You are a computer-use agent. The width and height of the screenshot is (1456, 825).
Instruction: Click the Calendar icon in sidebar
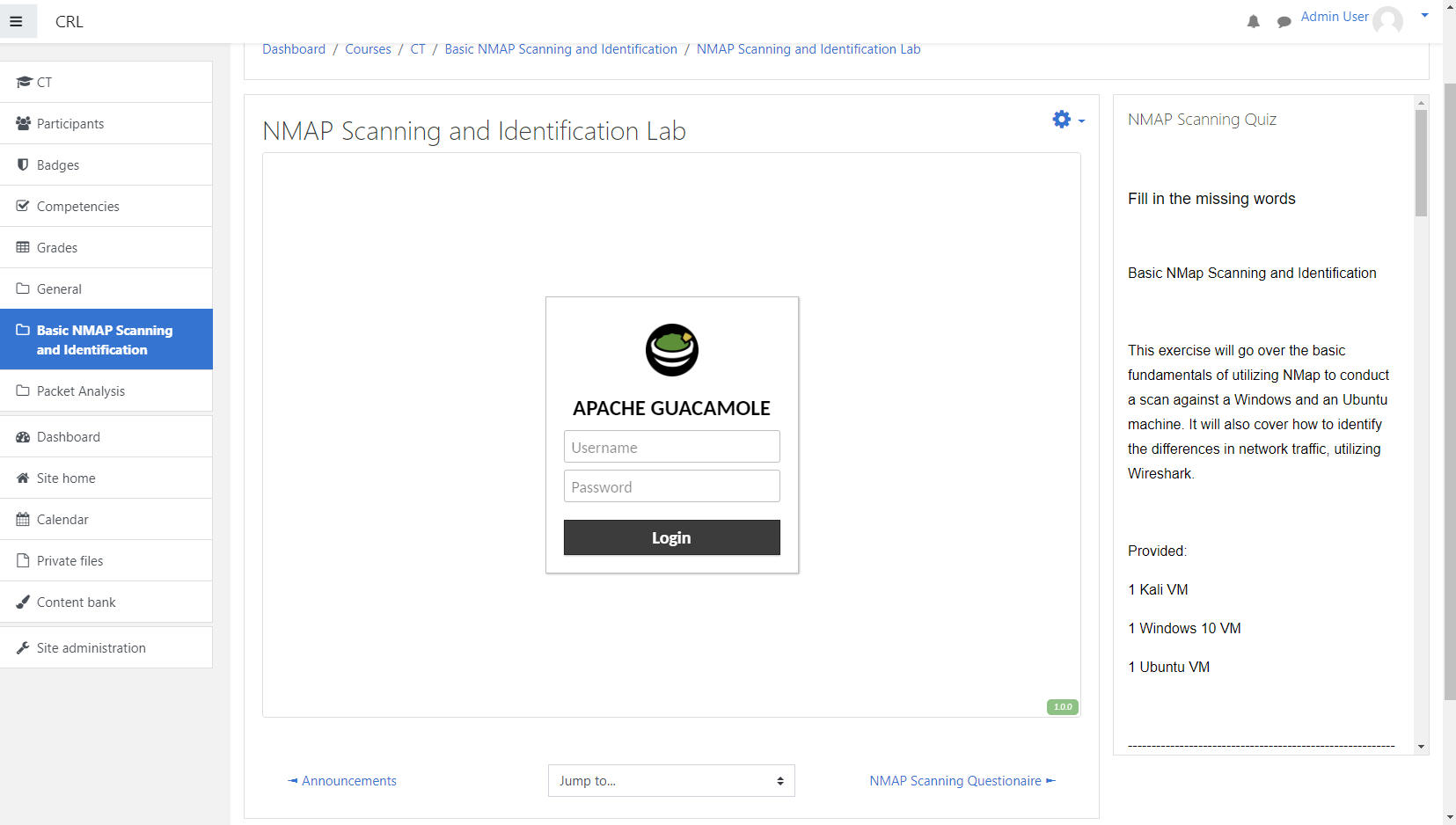pyautogui.click(x=24, y=520)
